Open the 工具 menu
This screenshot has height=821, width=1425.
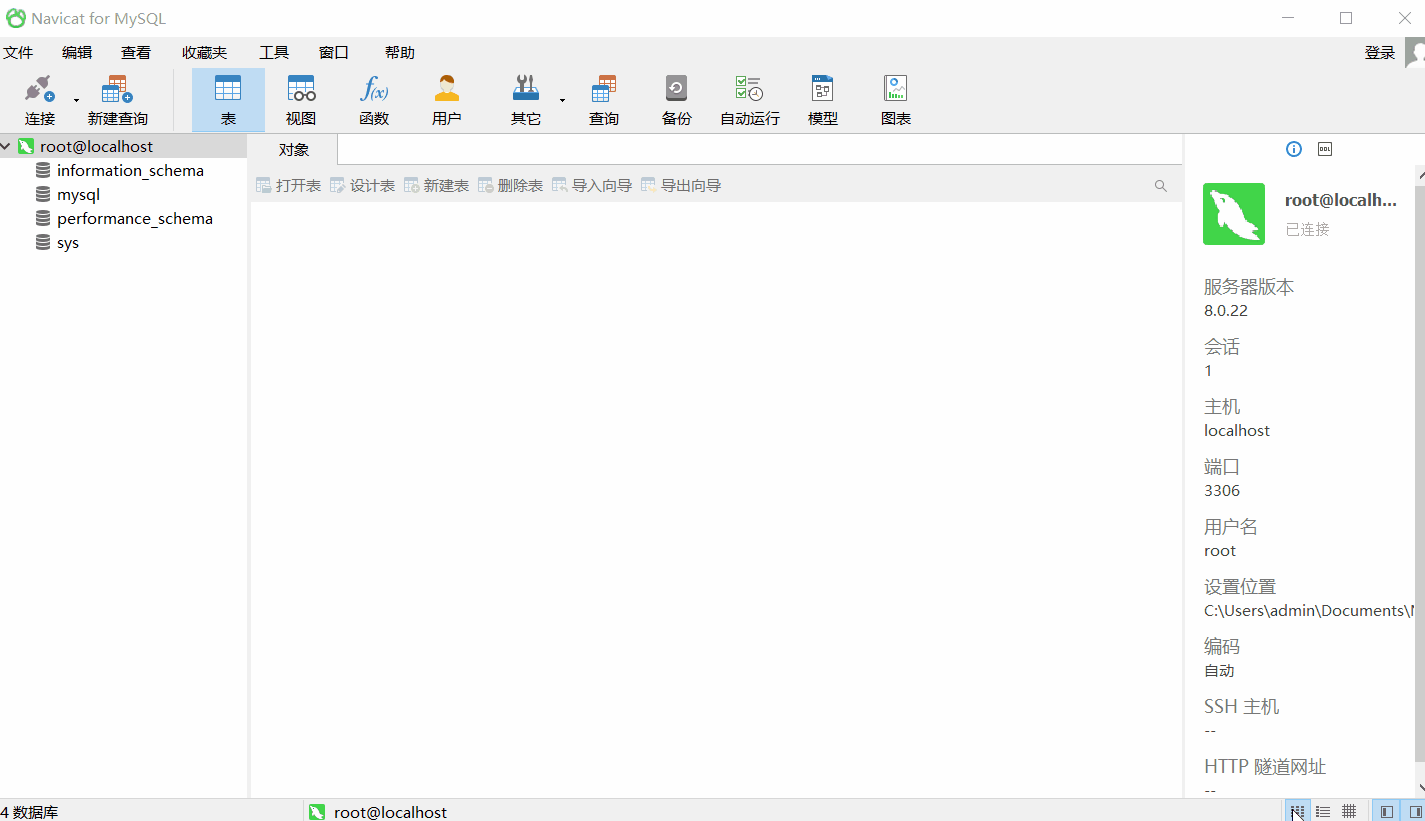274,53
